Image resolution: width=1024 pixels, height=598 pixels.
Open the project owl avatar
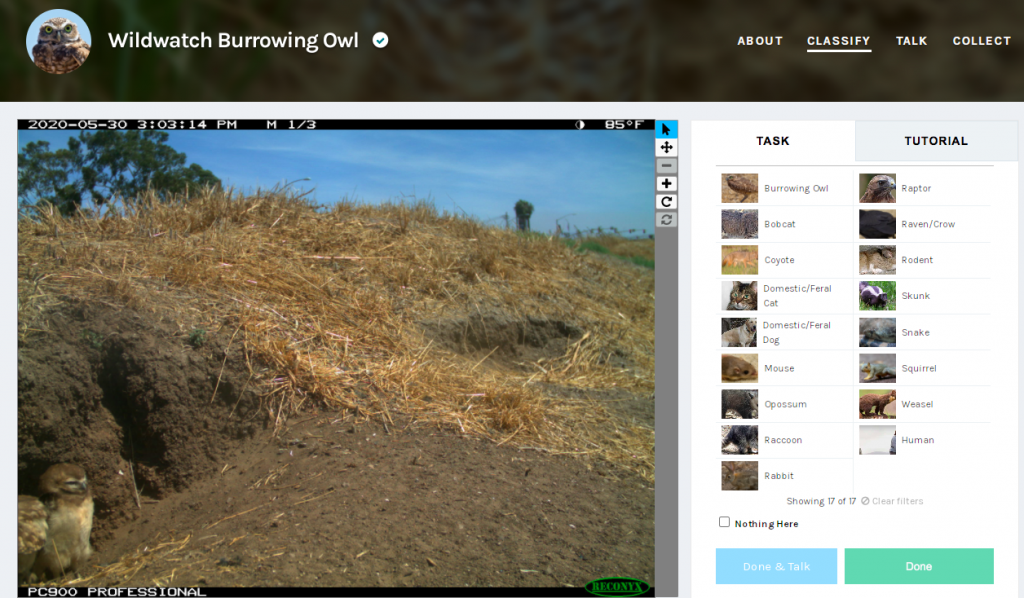click(59, 41)
